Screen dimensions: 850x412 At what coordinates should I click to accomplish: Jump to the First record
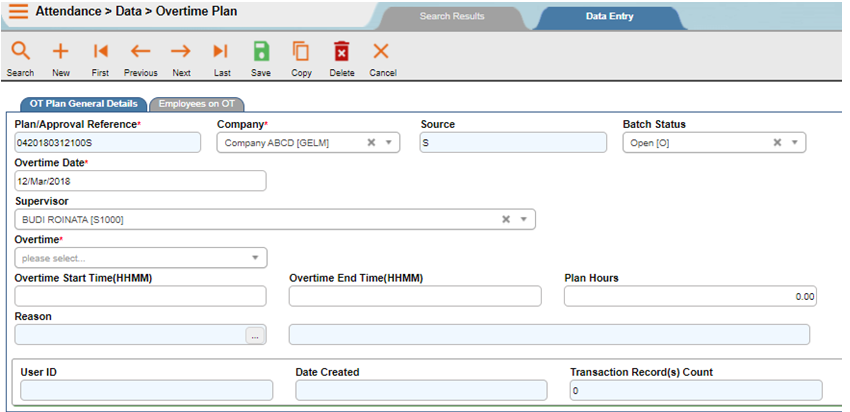tap(100, 52)
